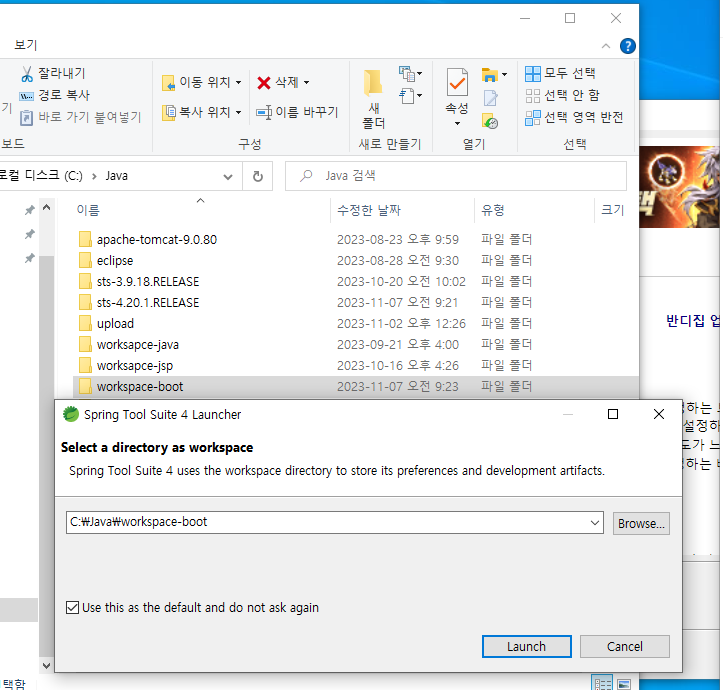Open address bar history dropdown chevron
Viewport: 723px width, 690px height.
(x=228, y=177)
